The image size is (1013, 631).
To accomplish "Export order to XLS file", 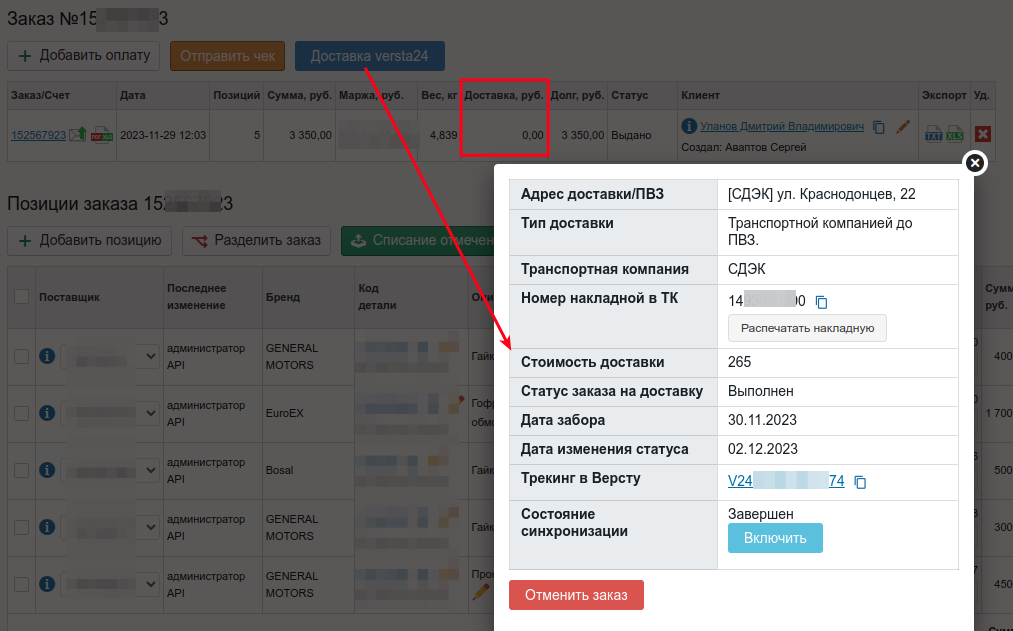I will point(955,134).
